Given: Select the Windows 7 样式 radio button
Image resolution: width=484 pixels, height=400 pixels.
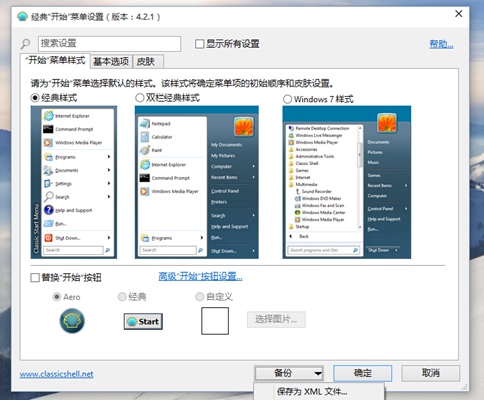Looking at the screenshot, I should [x=287, y=99].
